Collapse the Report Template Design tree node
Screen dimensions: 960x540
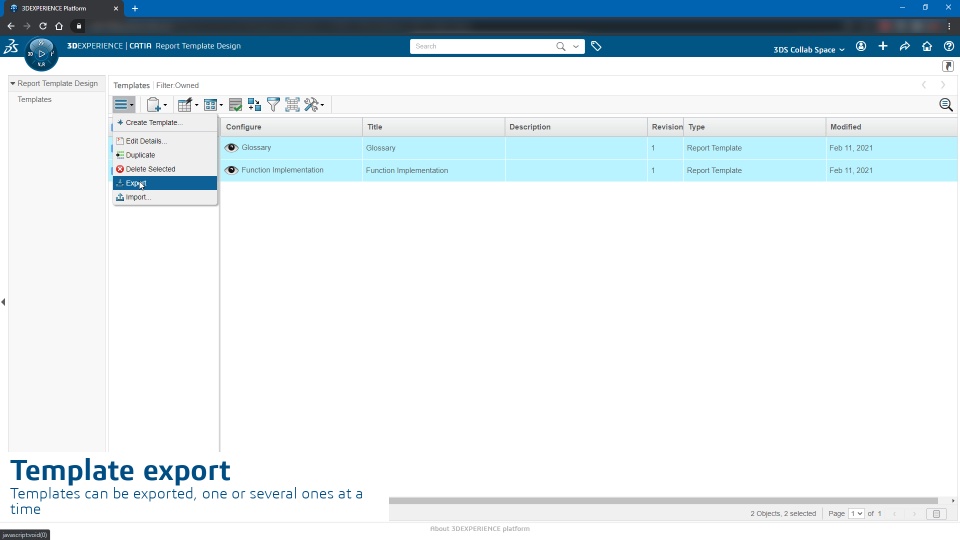pos(12,83)
